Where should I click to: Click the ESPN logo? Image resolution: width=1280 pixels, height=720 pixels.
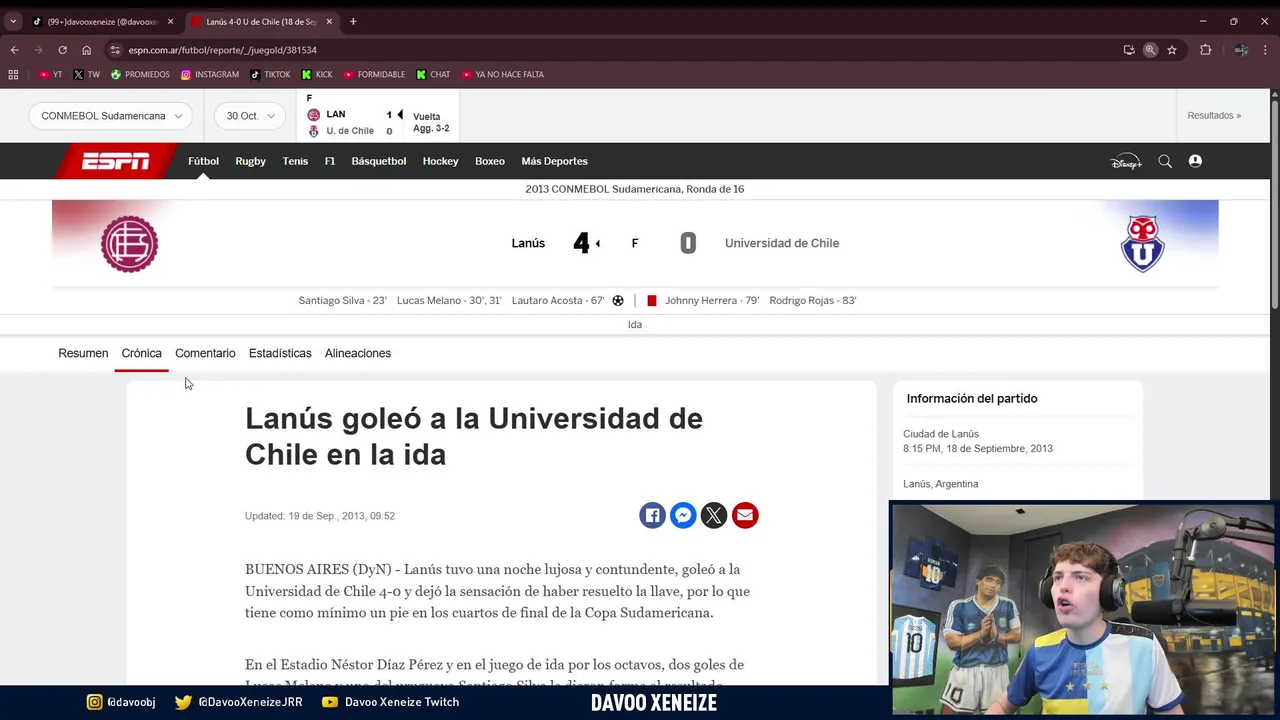(116, 161)
